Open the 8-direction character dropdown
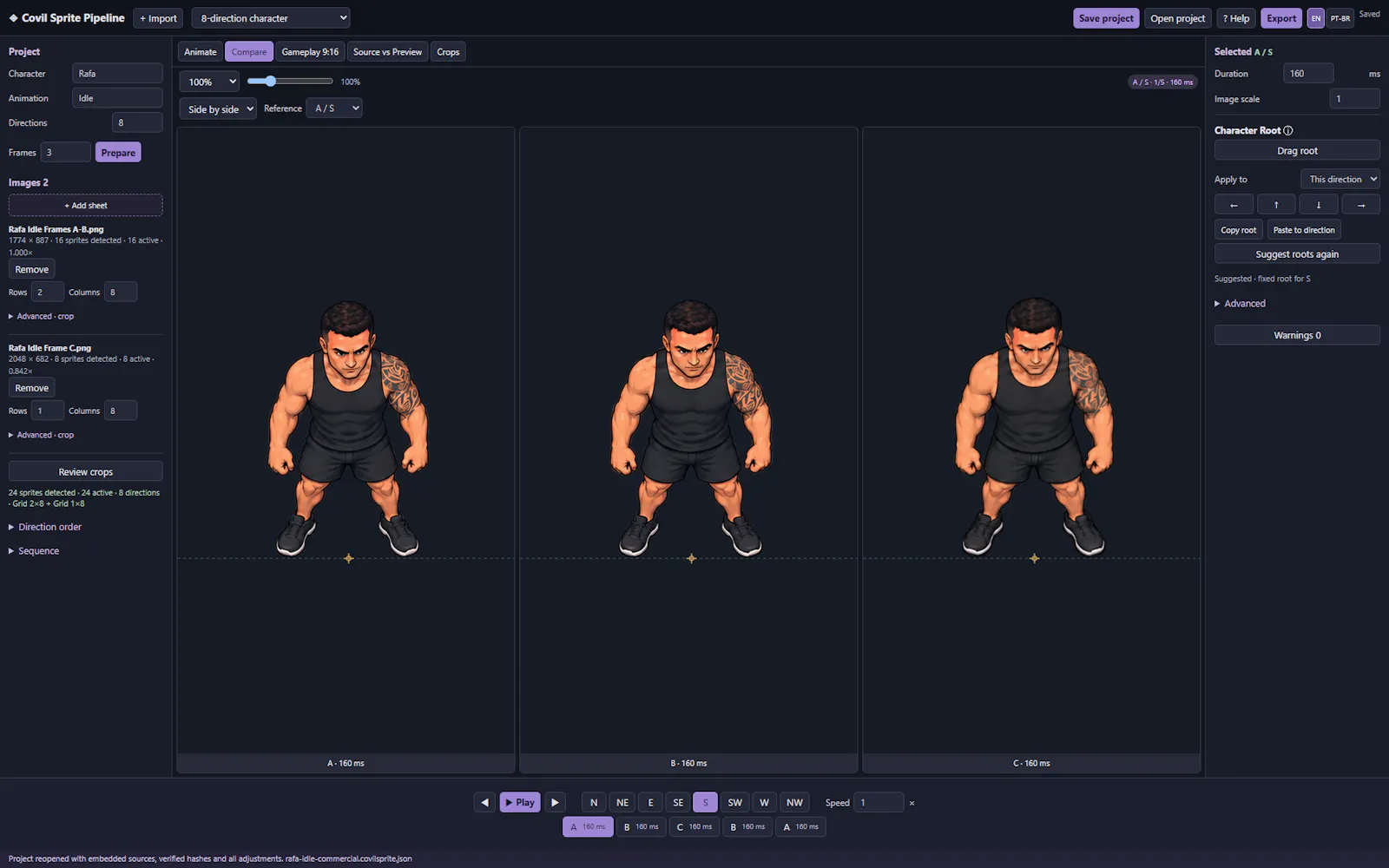The width and height of the screenshot is (1389, 868). click(x=271, y=18)
